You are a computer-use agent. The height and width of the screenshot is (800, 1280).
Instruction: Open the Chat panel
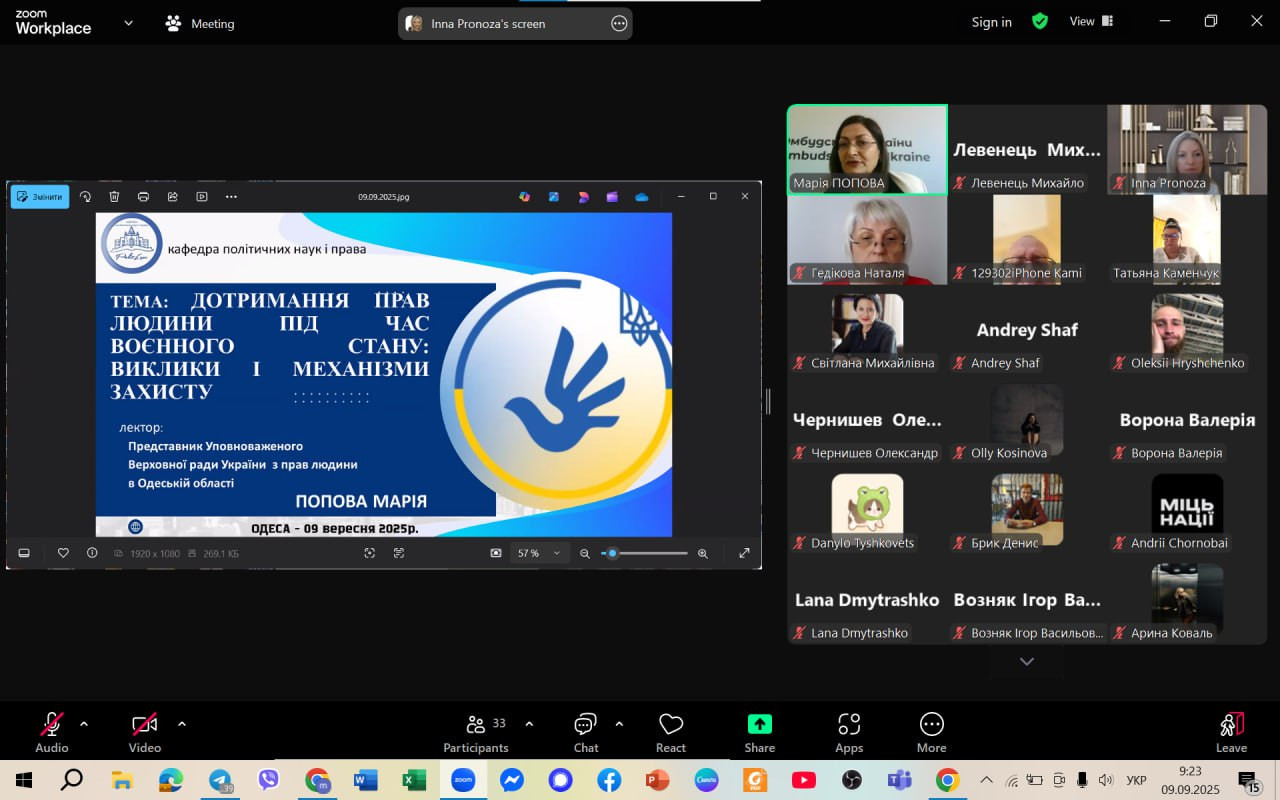586,732
